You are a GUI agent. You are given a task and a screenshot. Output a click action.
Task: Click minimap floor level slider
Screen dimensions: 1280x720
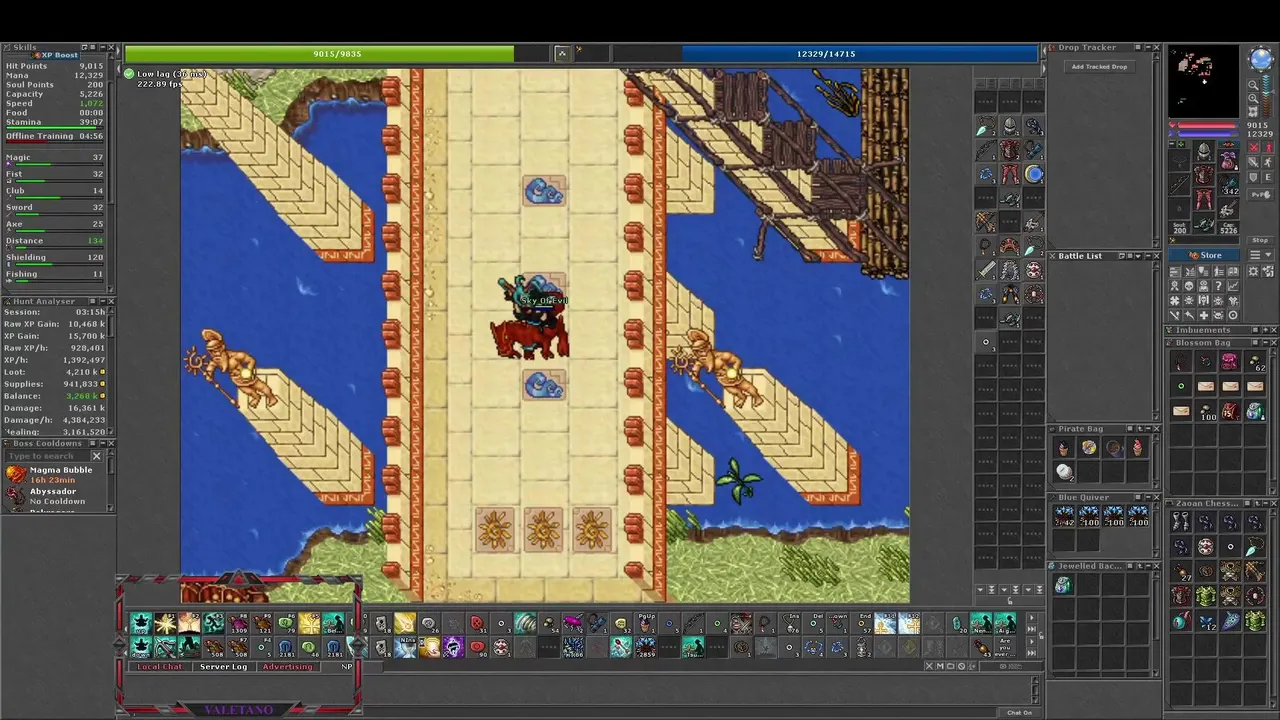point(1266,96)
